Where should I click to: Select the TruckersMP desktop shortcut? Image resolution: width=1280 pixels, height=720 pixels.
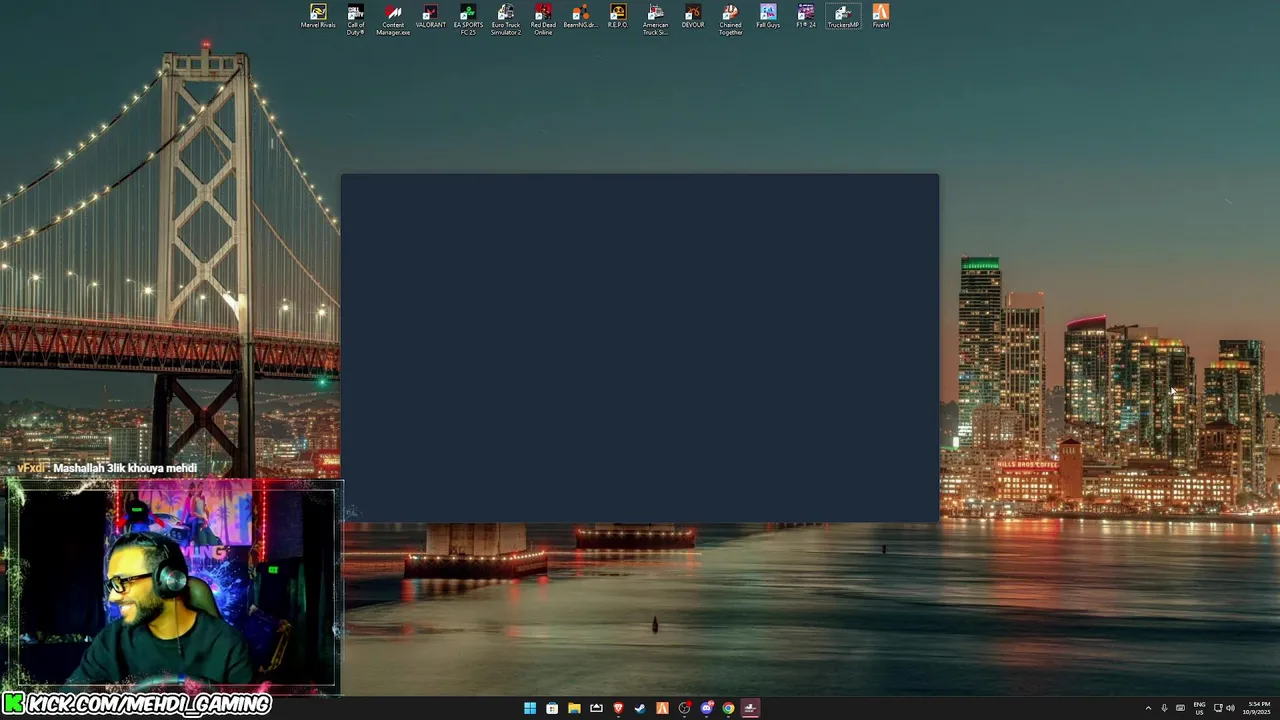coord(843,17)
